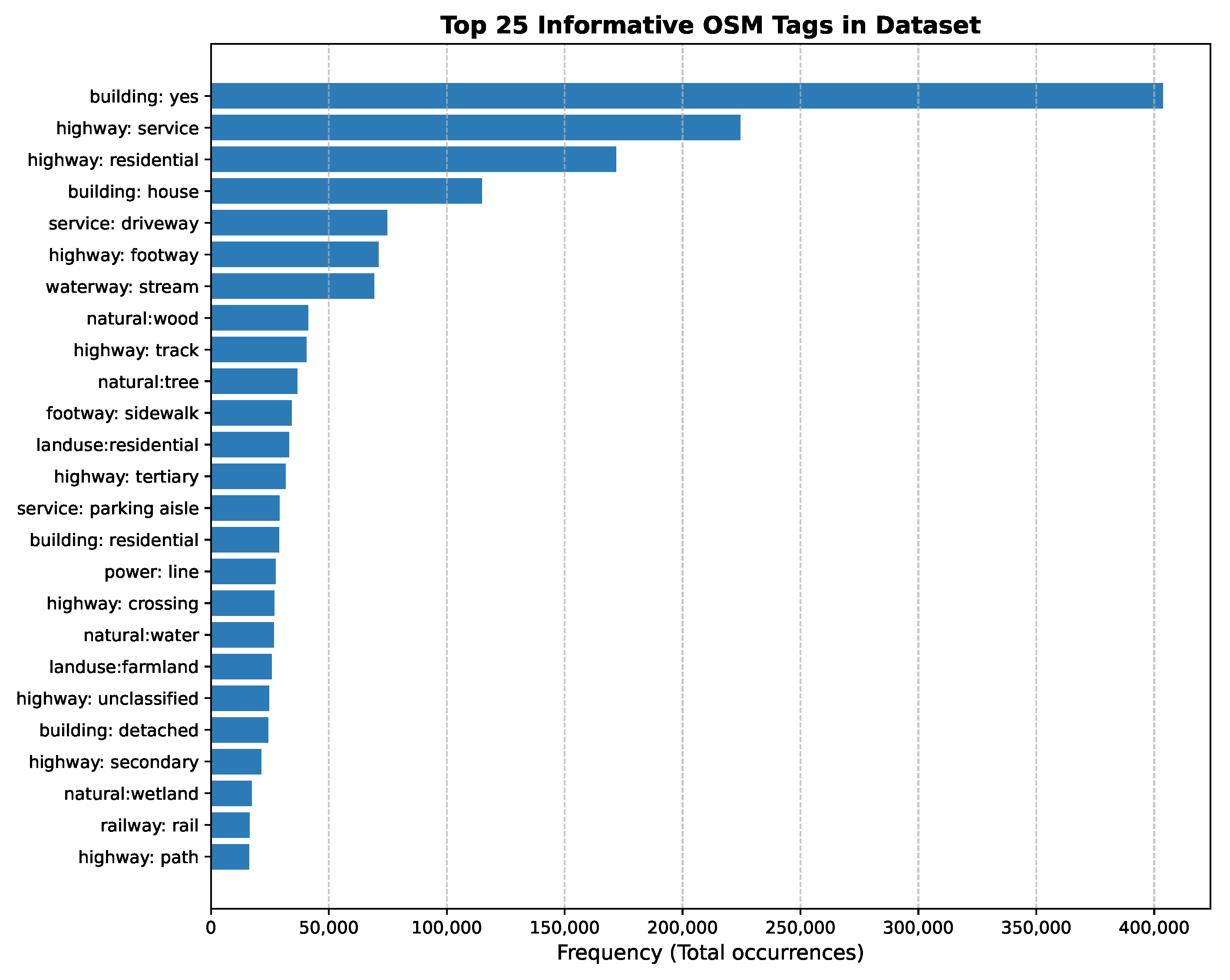Click the bar for 'building: house'
This screenshot has width=1230, height=980.
point(346,191)
